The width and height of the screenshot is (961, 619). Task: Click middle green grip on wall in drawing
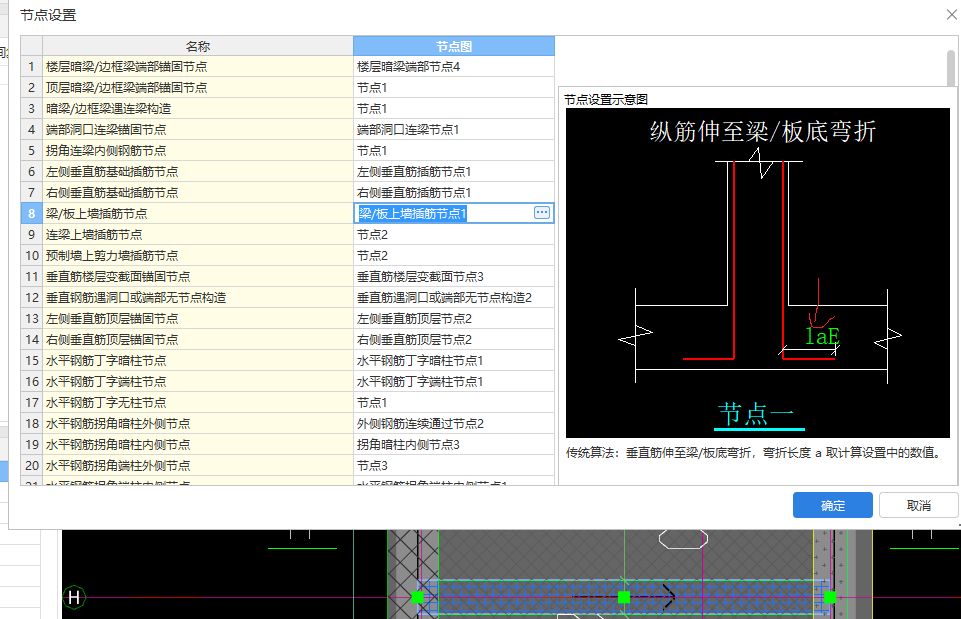click(624, 597)
